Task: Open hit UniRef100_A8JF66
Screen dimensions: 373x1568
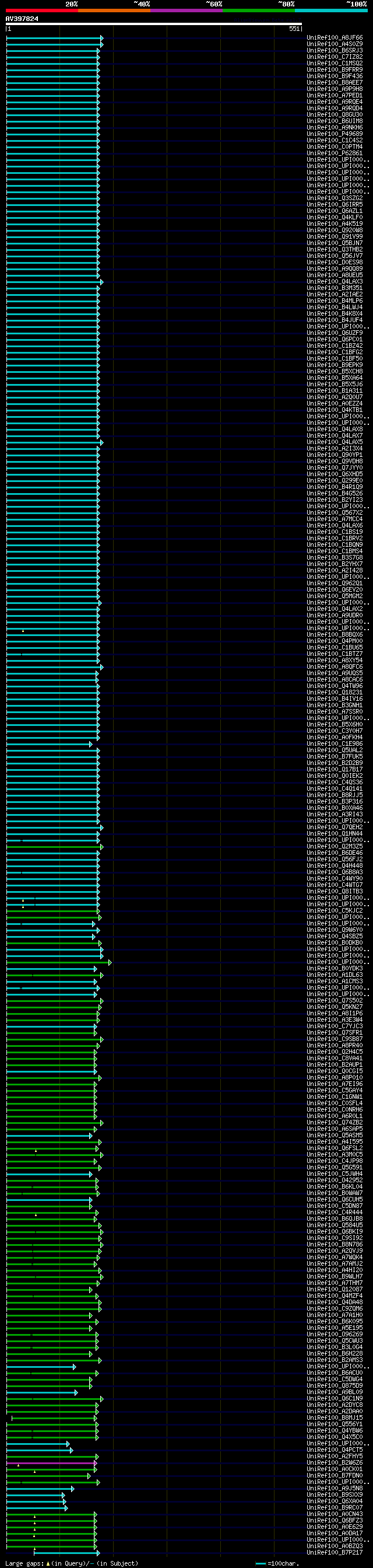Action: coord(335,38)
